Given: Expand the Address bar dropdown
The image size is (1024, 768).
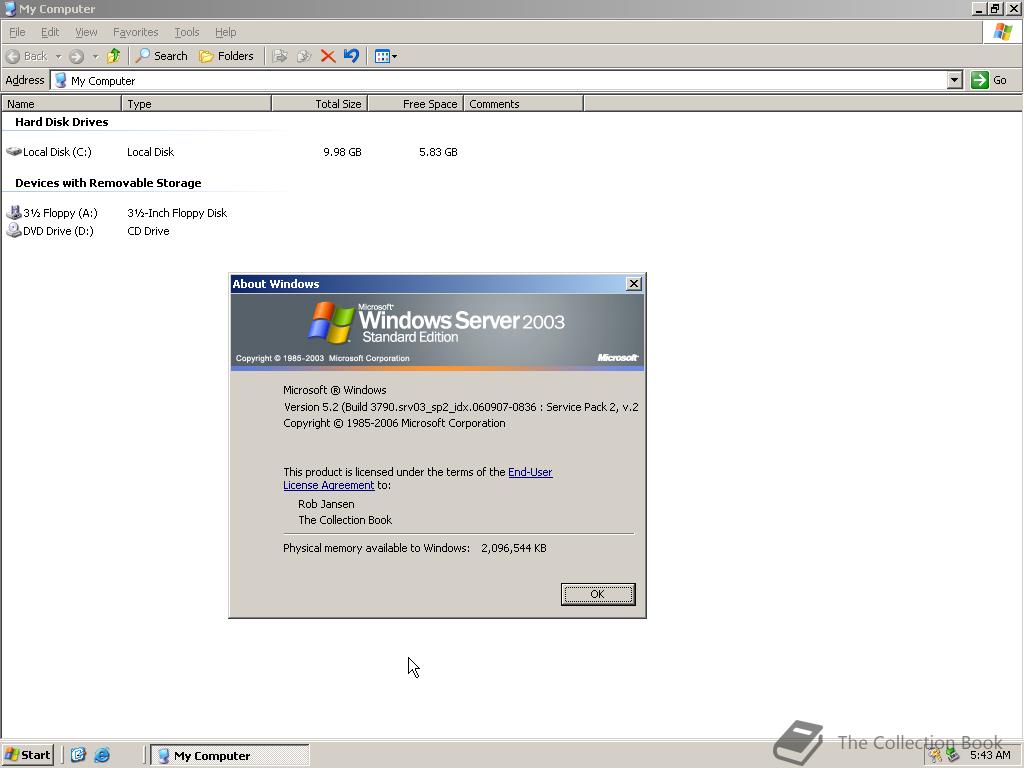Looking at the screenshot, I should click(954, 80).
